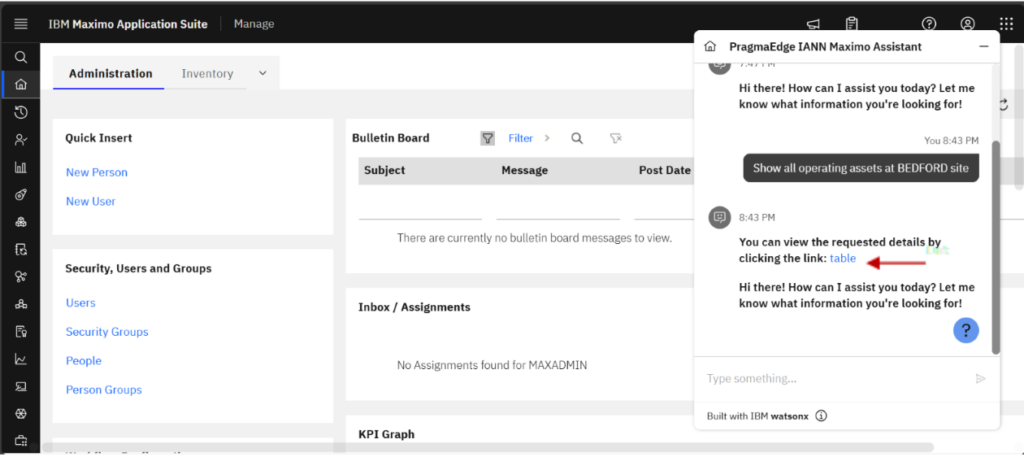Open the Security Groups link
The height and width of the screenshot is (457, 1024).
click(107, 332)
